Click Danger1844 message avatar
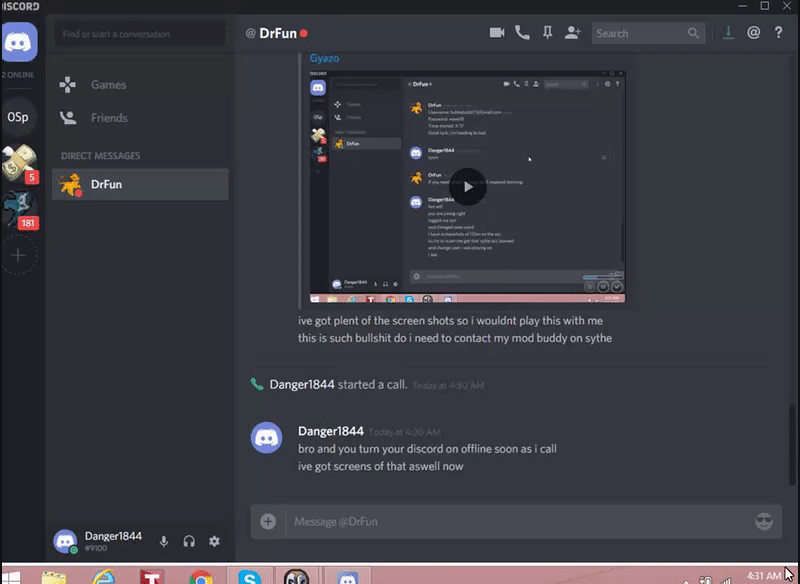 coord(266,438)
